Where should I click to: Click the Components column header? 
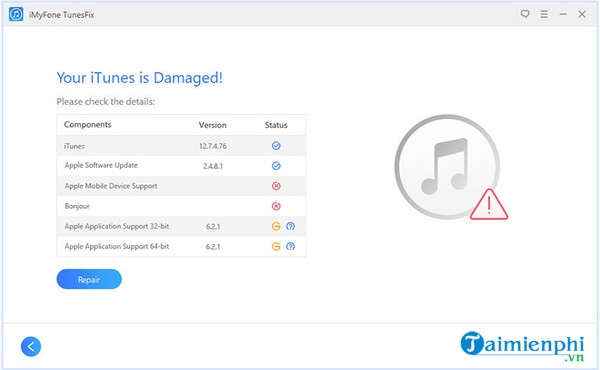[x=88, y=125]
